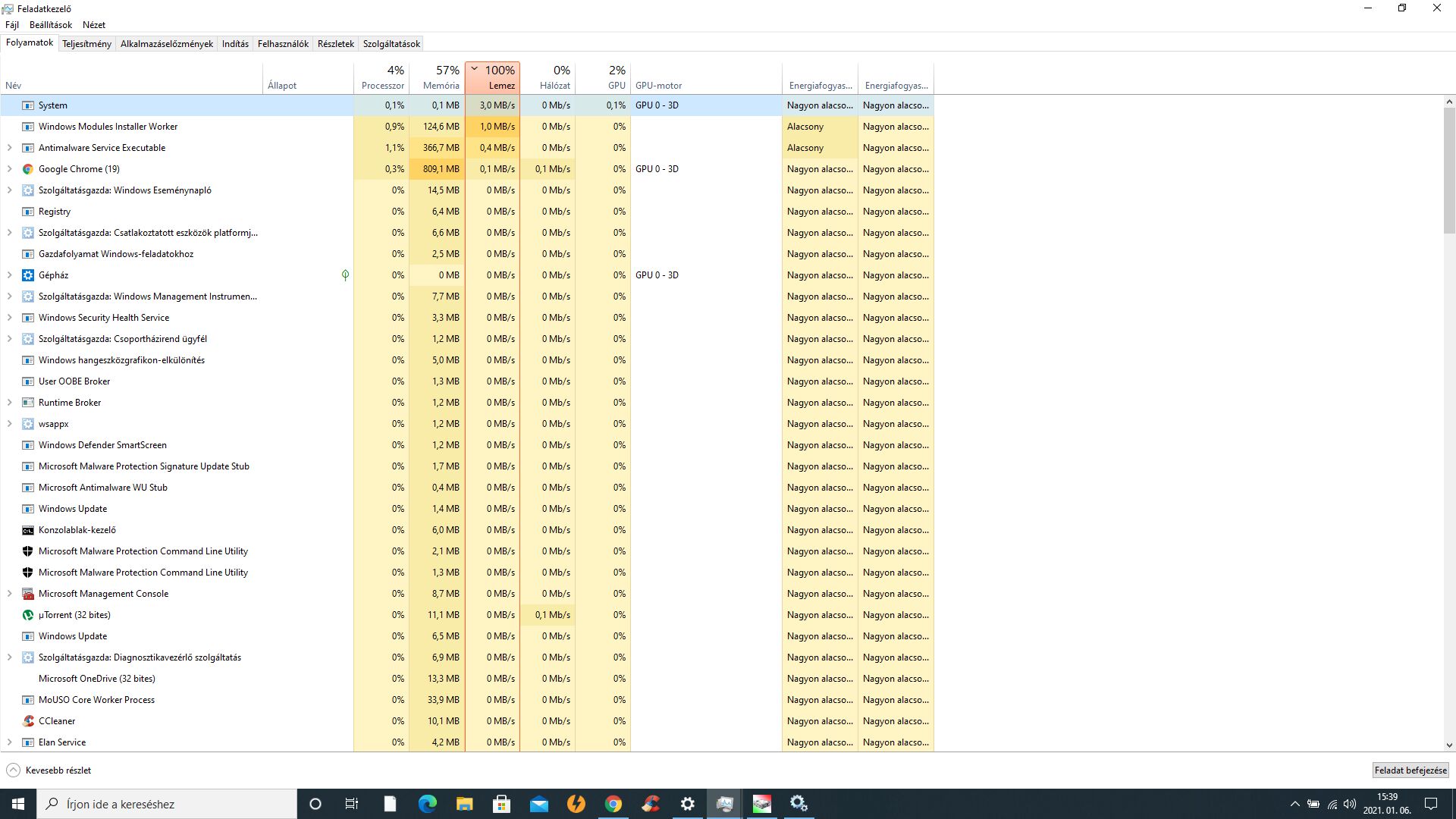
Task: Switch to the Felhasználók tab
Action: pos(283,44)
